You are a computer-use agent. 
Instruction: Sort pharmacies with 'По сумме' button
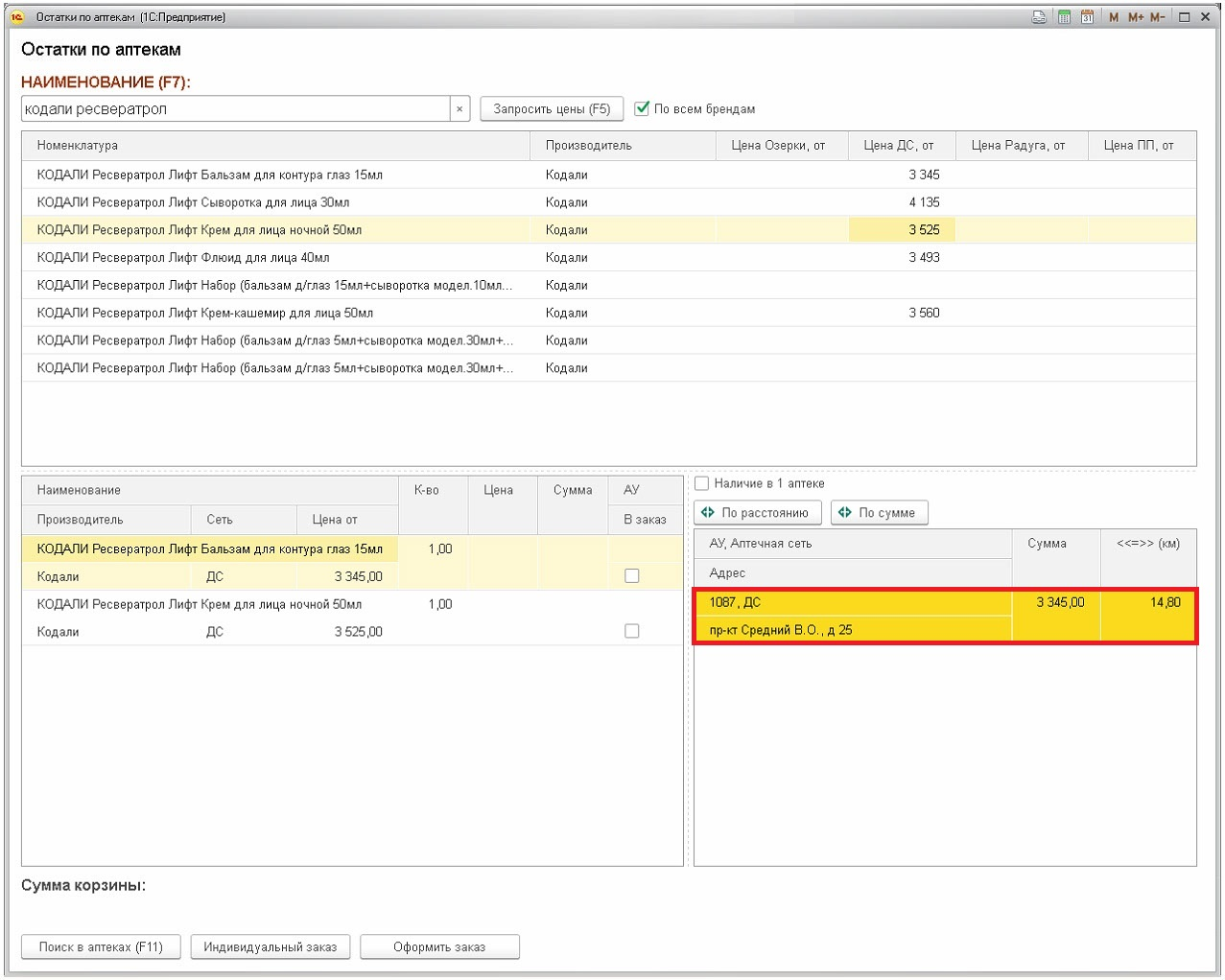point(879,513)
